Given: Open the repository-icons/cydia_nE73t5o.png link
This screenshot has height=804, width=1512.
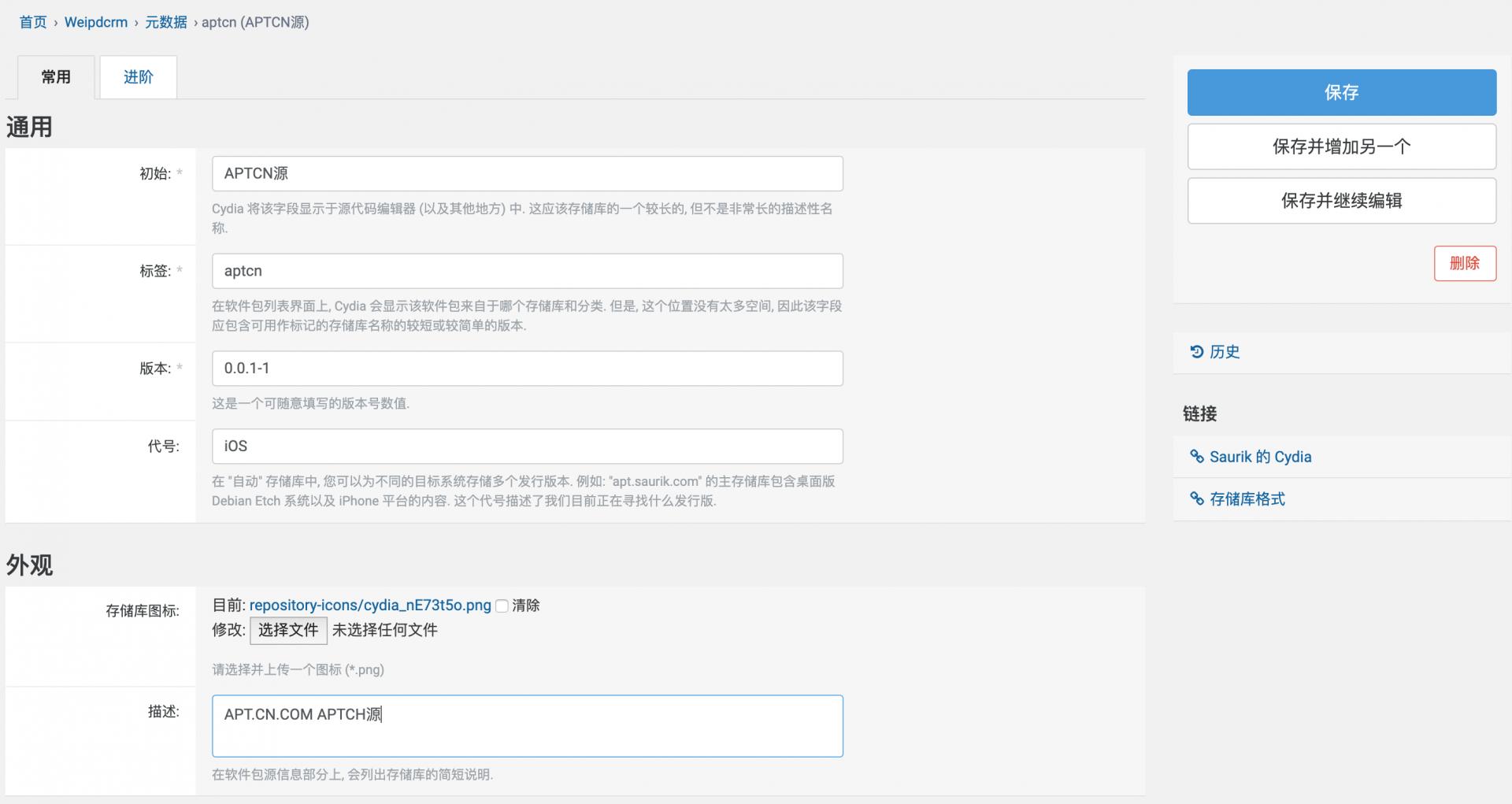Looking at the screenshot, I should pyautogui.click(x=368, y=606).
